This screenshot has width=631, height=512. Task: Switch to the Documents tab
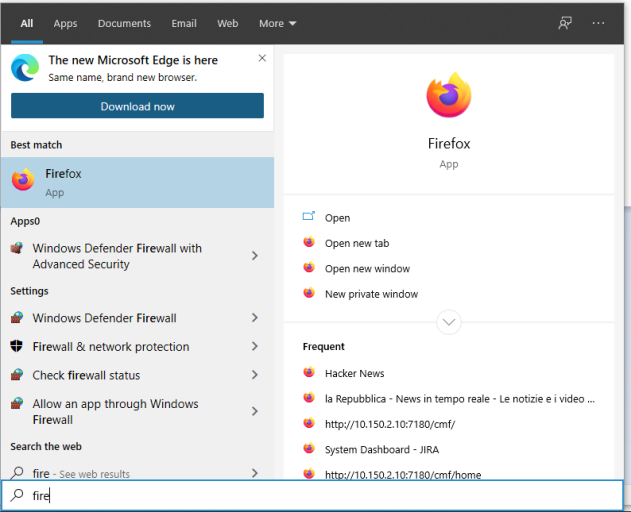[x=124, y=23]
